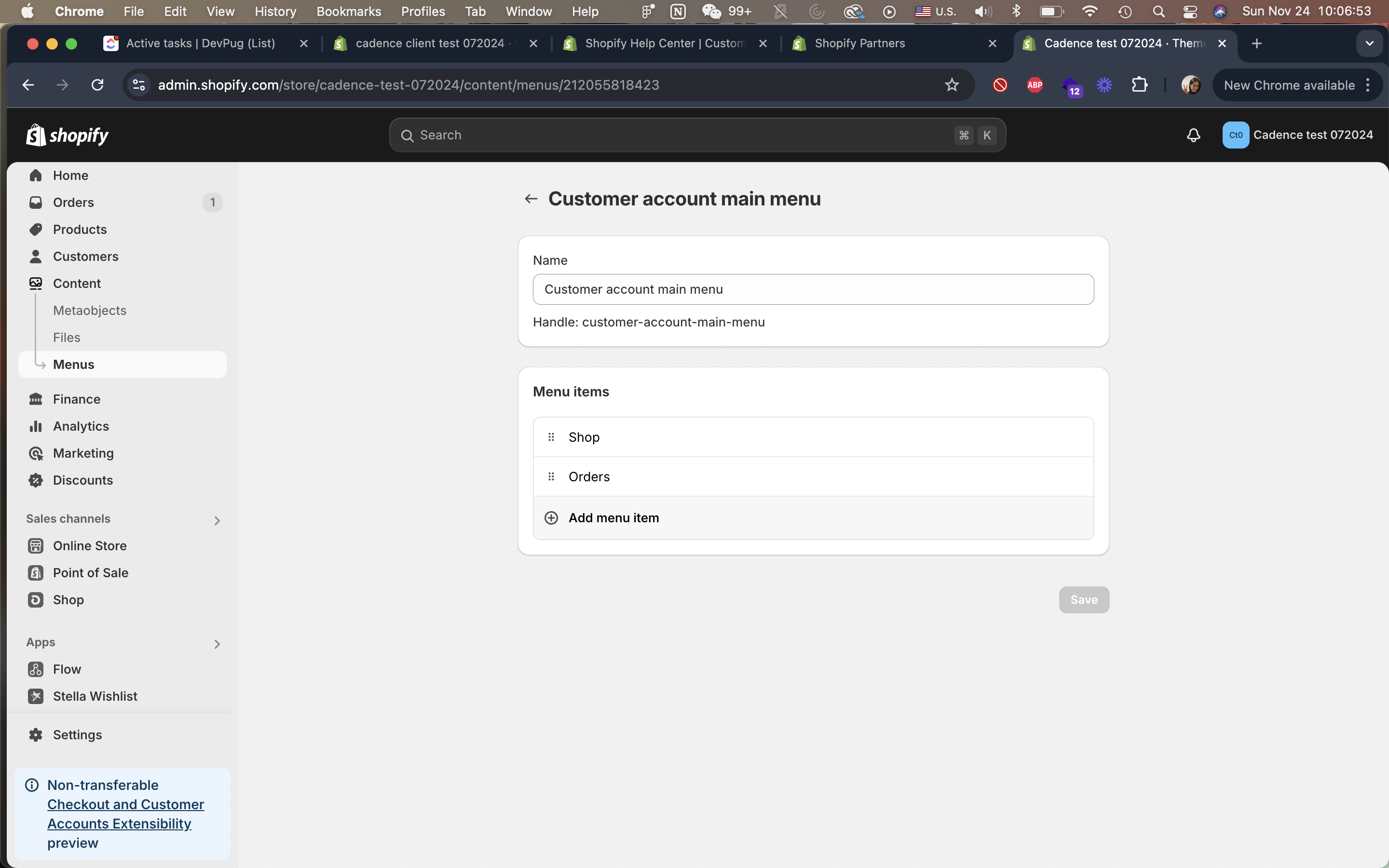Switch to Shopify Partners tab
The image size is (1389, 868).
pyautogui.click(x=859, y=43)
